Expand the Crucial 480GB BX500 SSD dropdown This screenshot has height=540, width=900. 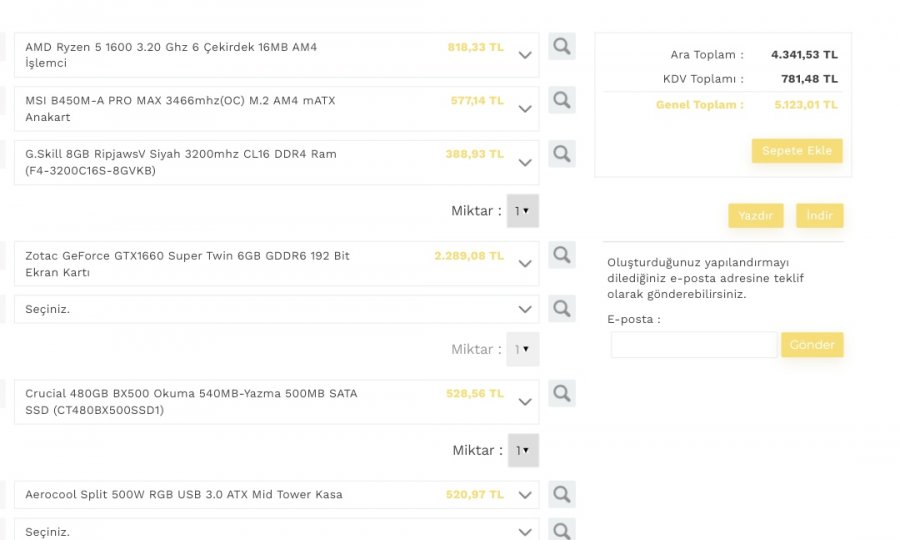click(x=525, y=403)
